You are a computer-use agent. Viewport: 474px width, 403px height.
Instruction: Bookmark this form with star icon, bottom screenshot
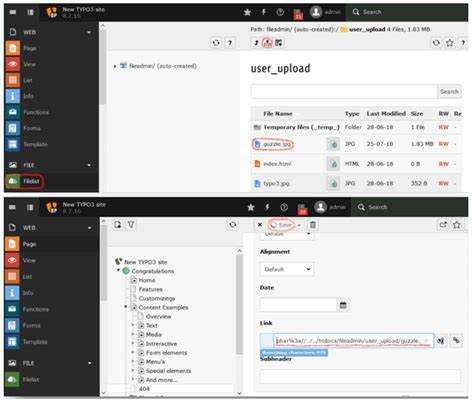tap(457, 225)
